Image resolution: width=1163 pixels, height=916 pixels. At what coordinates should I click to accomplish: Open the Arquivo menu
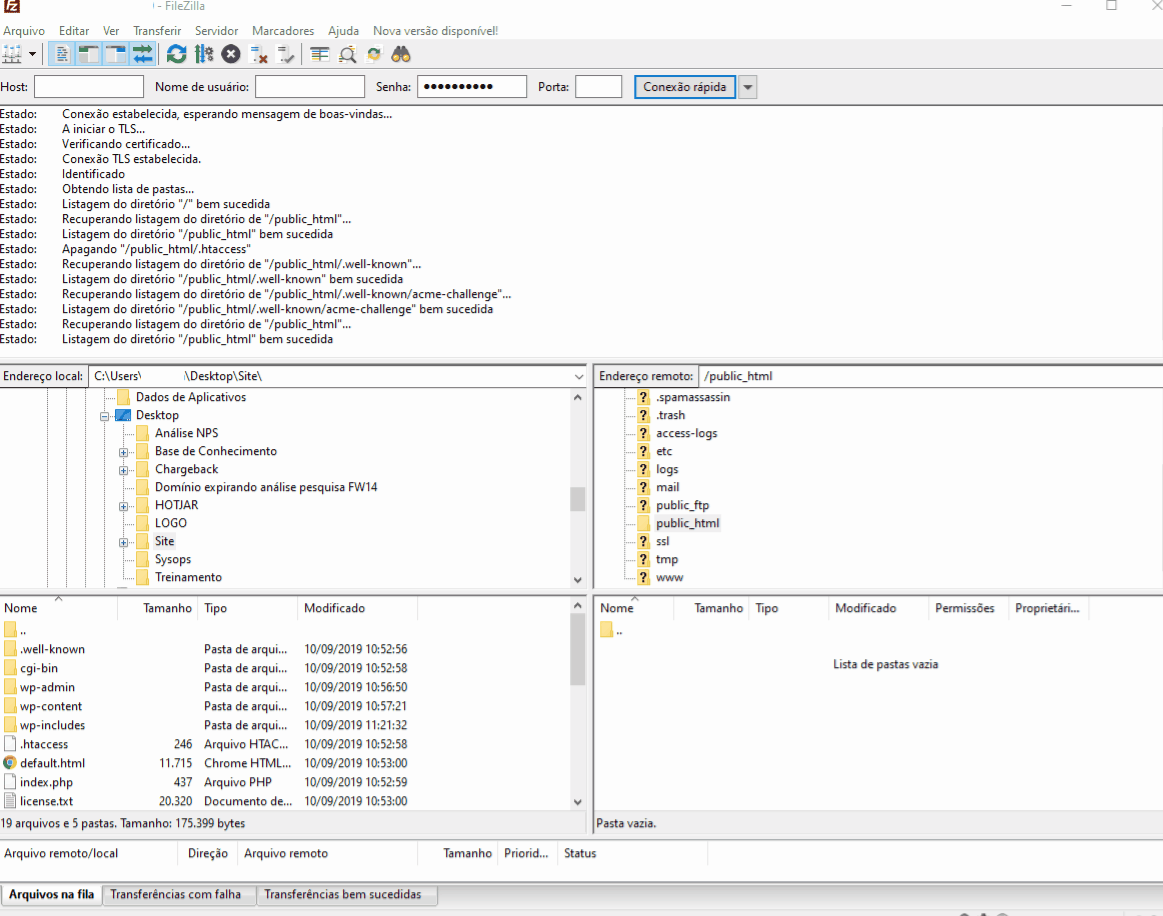(x=24, y=31)
